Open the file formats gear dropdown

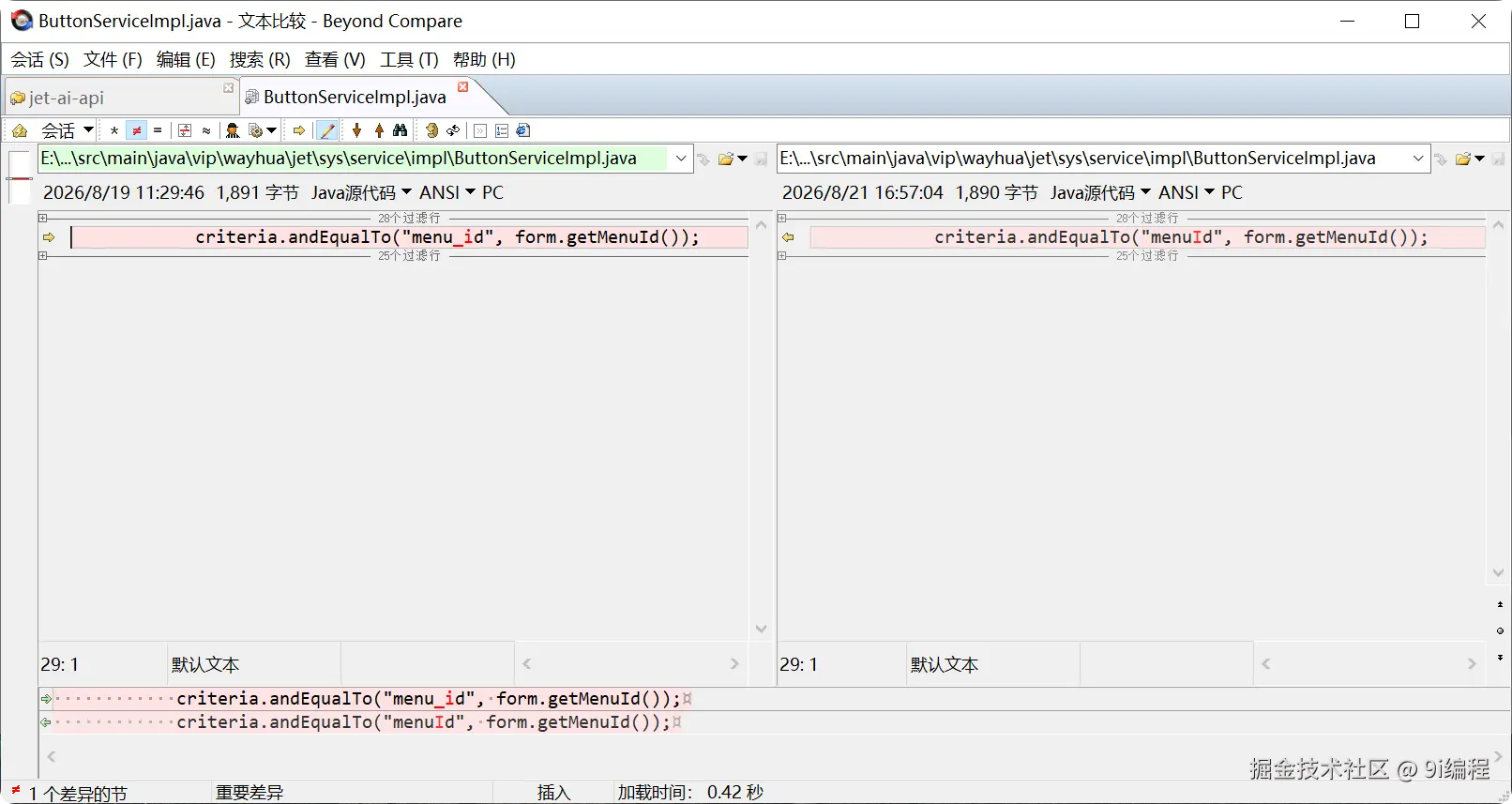tap(263, 130)
